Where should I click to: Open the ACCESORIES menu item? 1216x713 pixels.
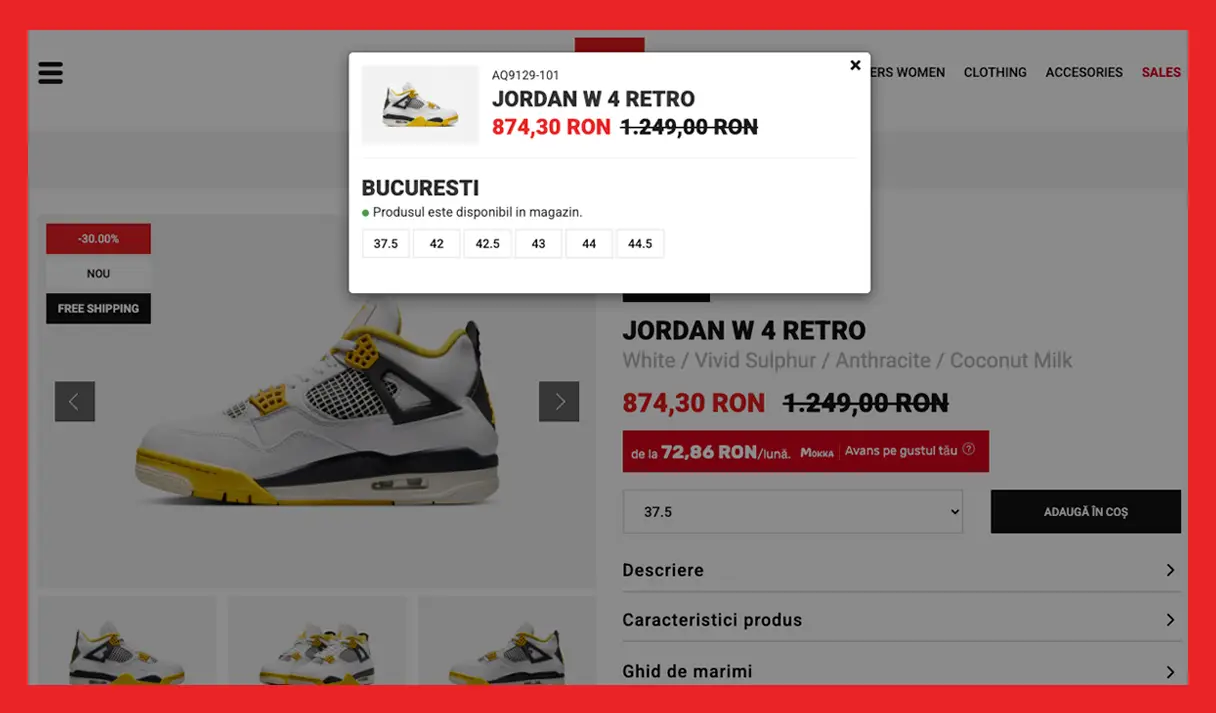pyautogui.click(x=1084, y=72)
